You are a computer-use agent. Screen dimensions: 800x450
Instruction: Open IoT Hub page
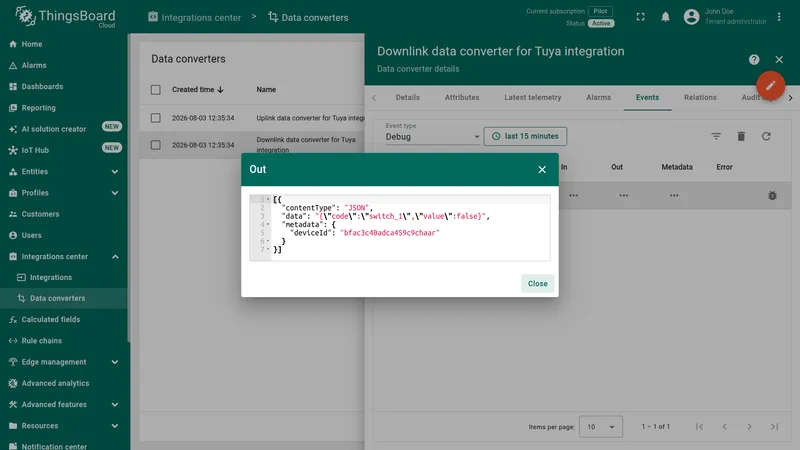(64, 151)
